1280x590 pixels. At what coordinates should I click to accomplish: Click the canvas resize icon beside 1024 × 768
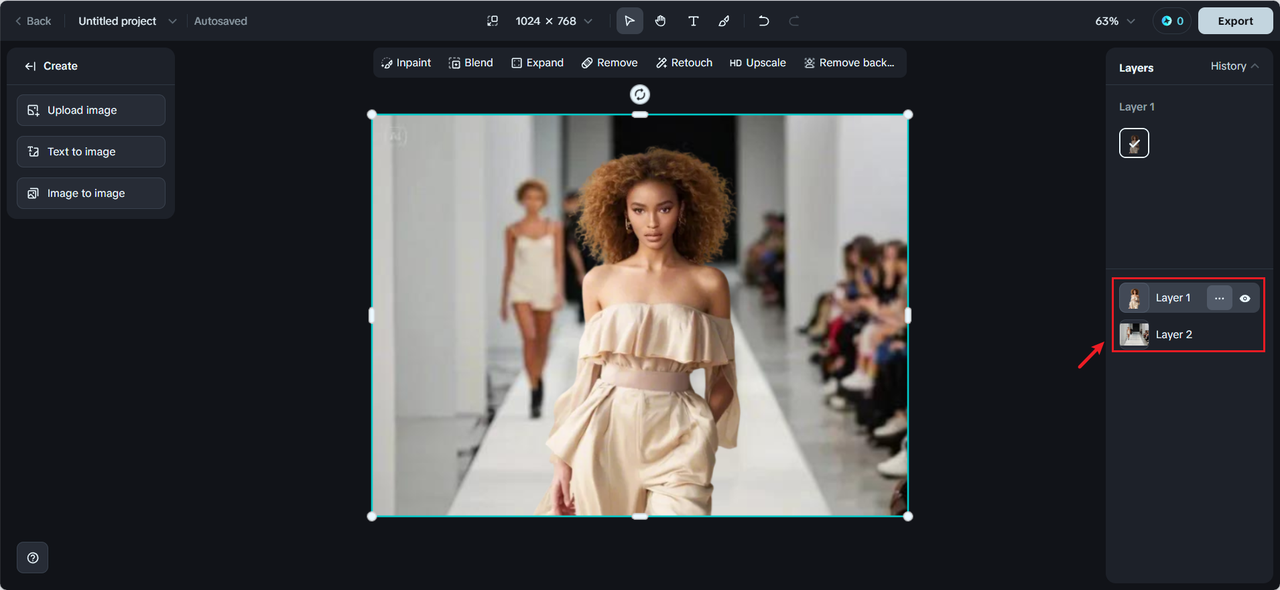pyautogui.click(x=492, y=21)
